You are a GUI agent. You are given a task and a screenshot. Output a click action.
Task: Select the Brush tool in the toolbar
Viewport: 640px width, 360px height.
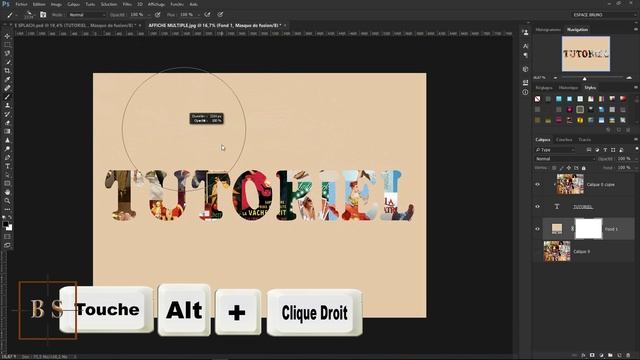7,97
